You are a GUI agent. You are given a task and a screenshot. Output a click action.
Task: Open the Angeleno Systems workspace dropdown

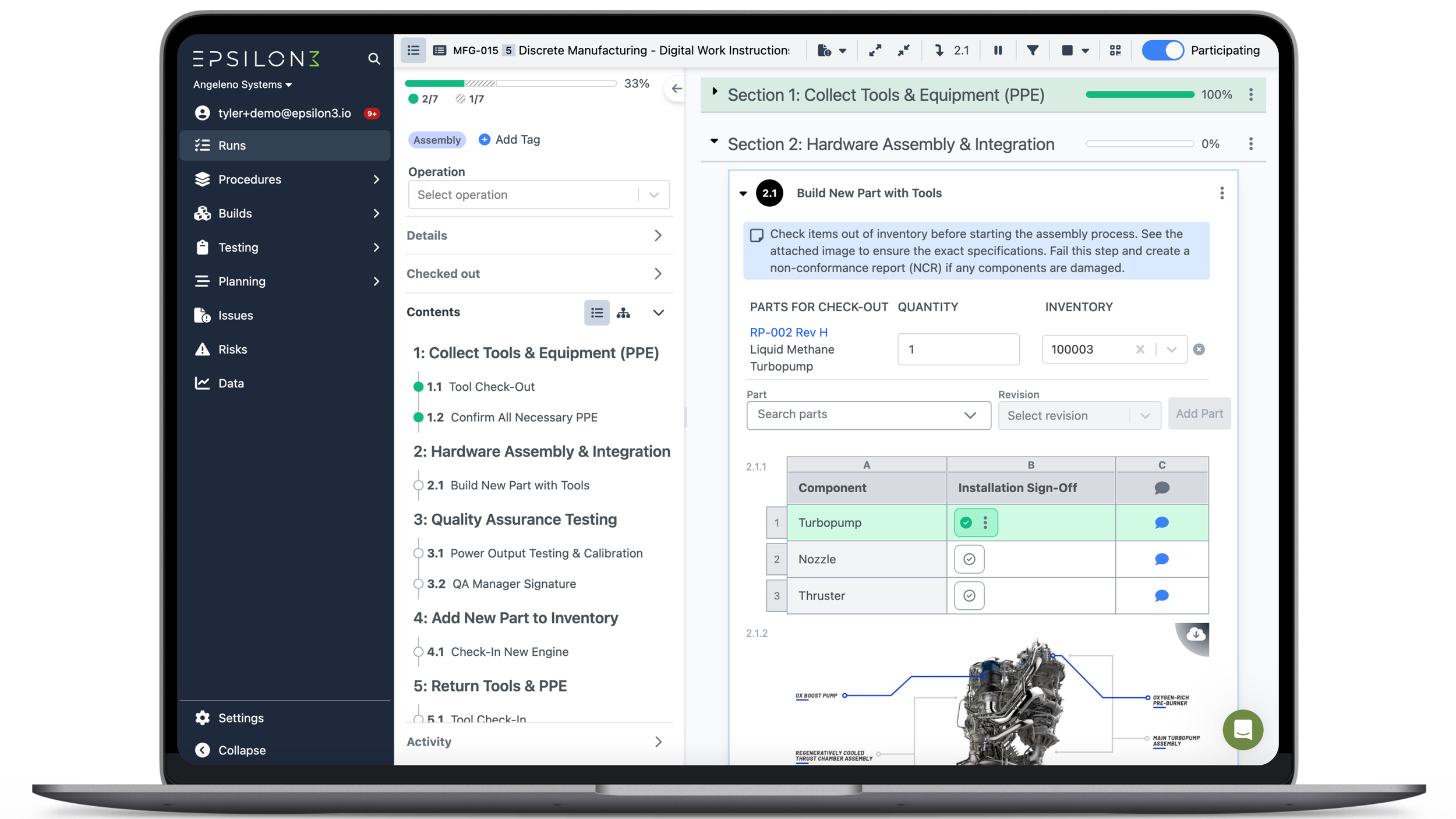pyautogui.click(x=242, y=84)
